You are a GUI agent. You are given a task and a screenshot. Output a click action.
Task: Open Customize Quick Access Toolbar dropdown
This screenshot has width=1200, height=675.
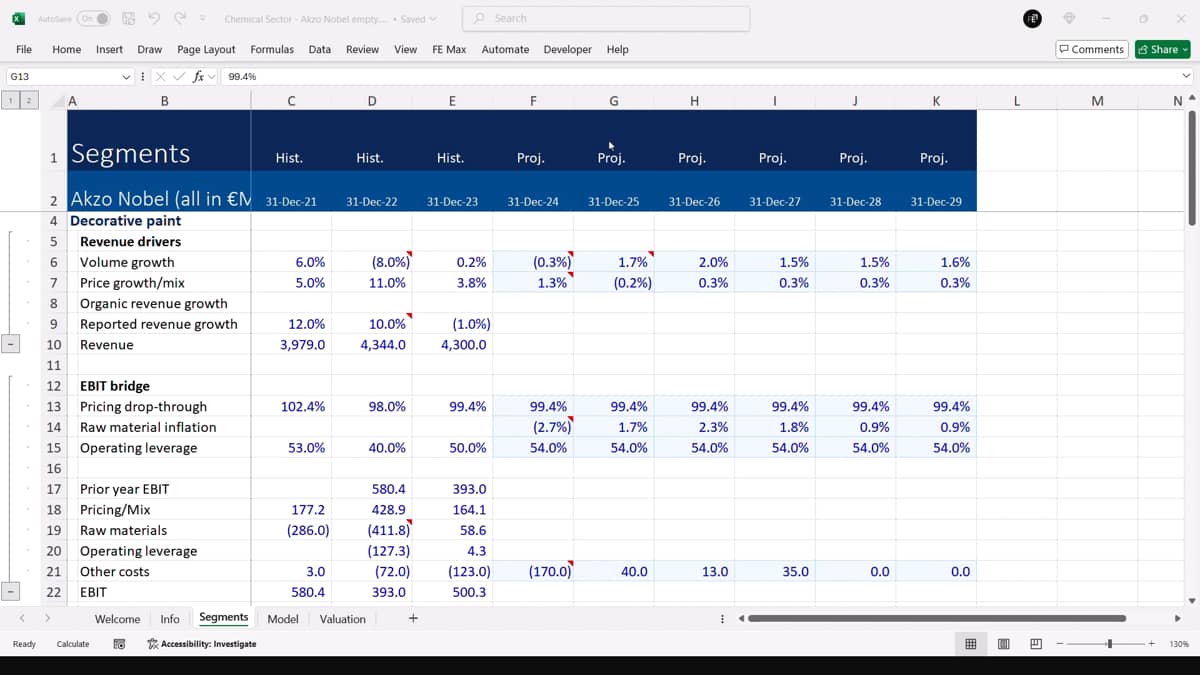203,19
